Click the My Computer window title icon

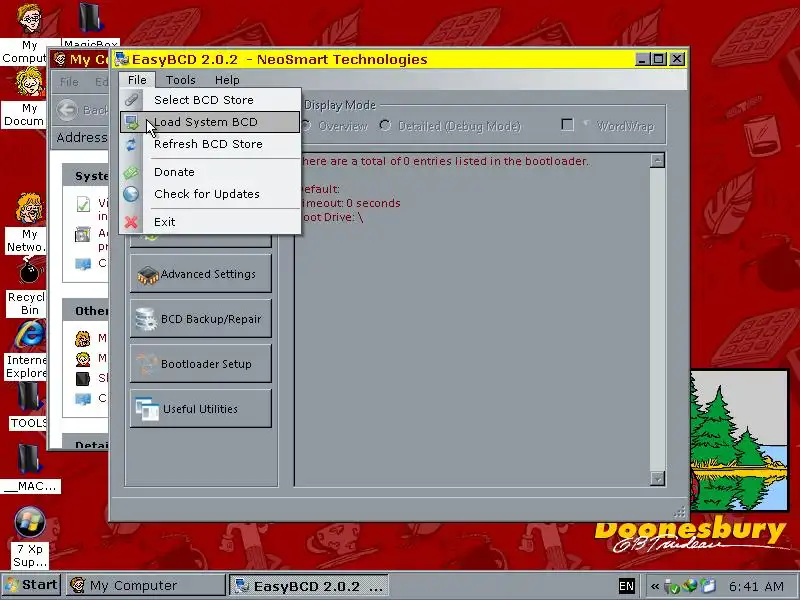60,60
